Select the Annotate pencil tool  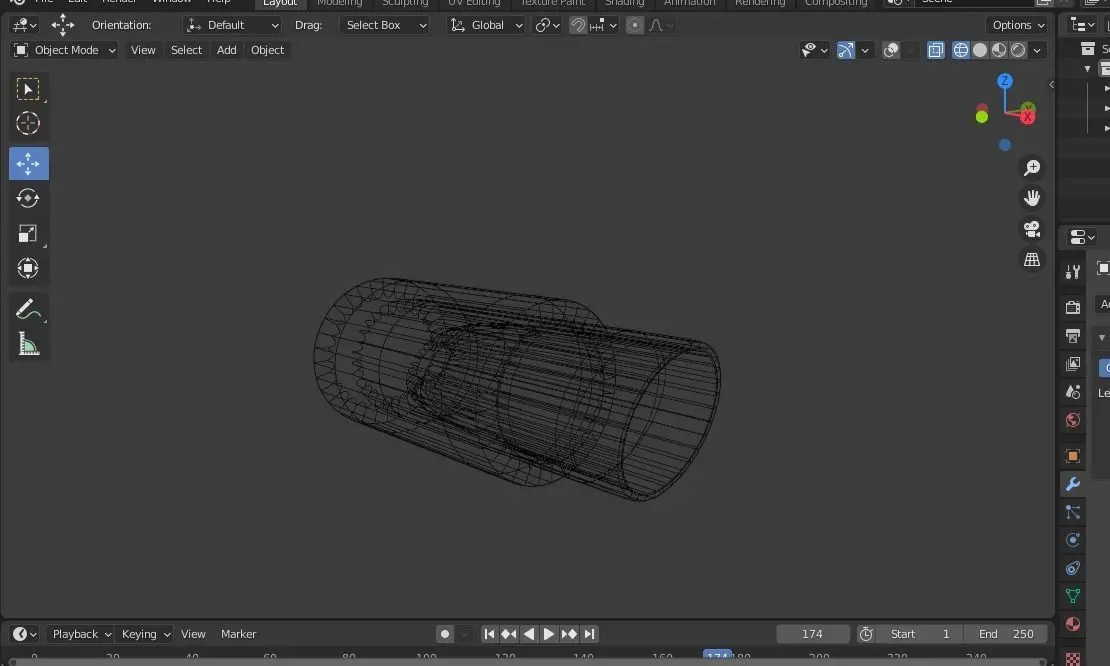coord(28,309)
